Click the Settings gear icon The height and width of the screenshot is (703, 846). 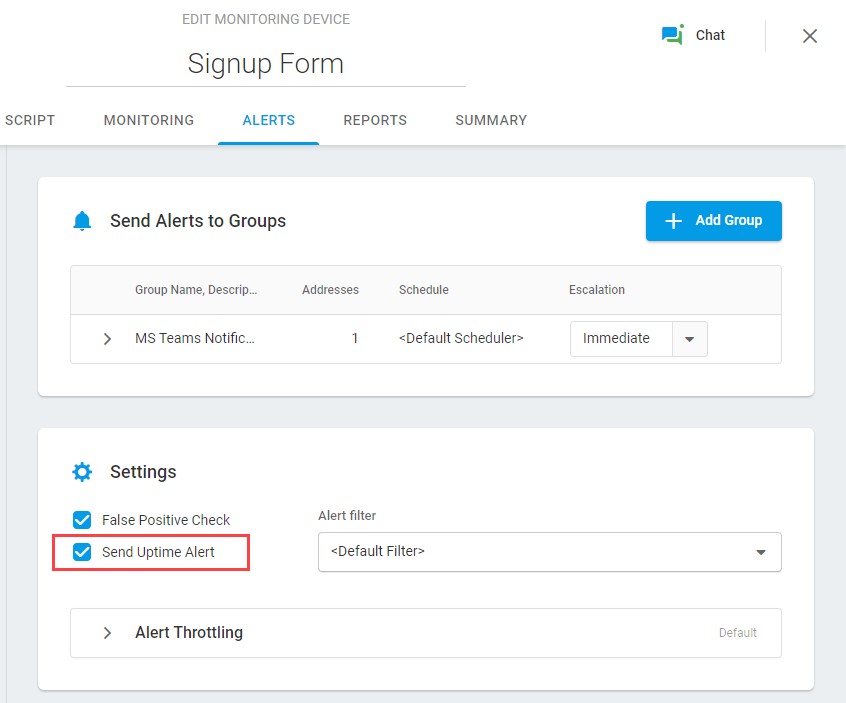[x=82, y=472]
